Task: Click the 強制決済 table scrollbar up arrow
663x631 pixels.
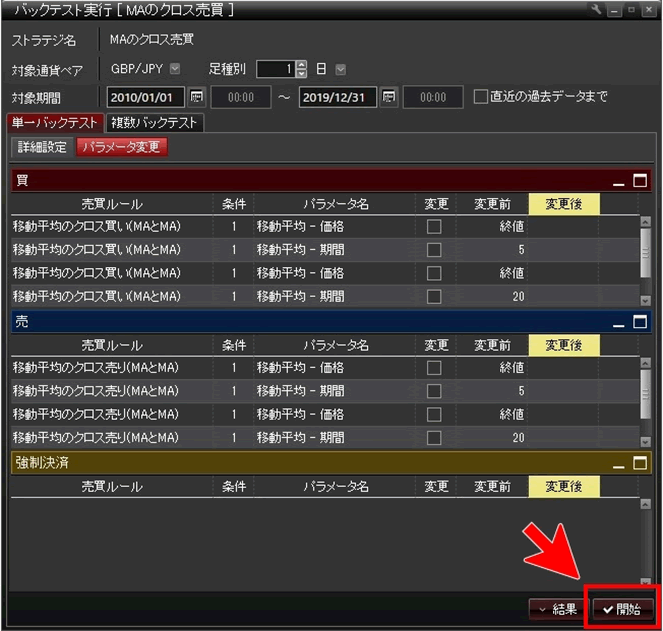Action: coord(645,504)
